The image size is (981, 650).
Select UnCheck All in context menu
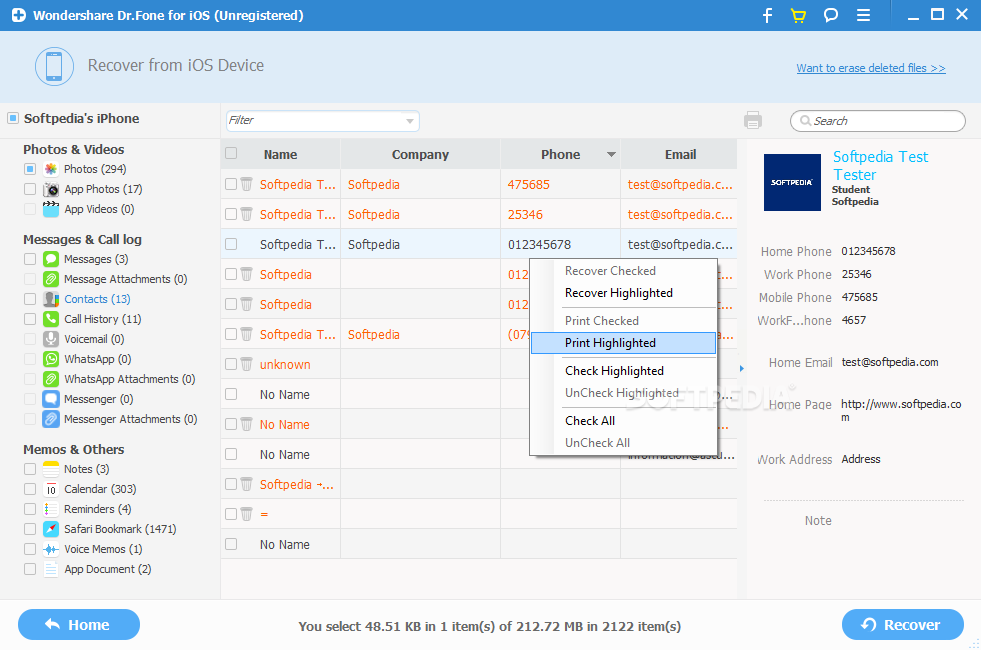[x=623, y=443]
